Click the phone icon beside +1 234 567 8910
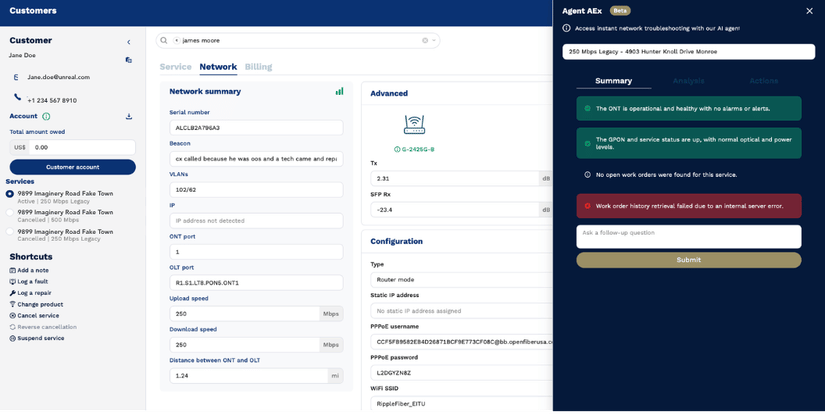This screenshot has width=825, height=414. (x=17, y=97)
